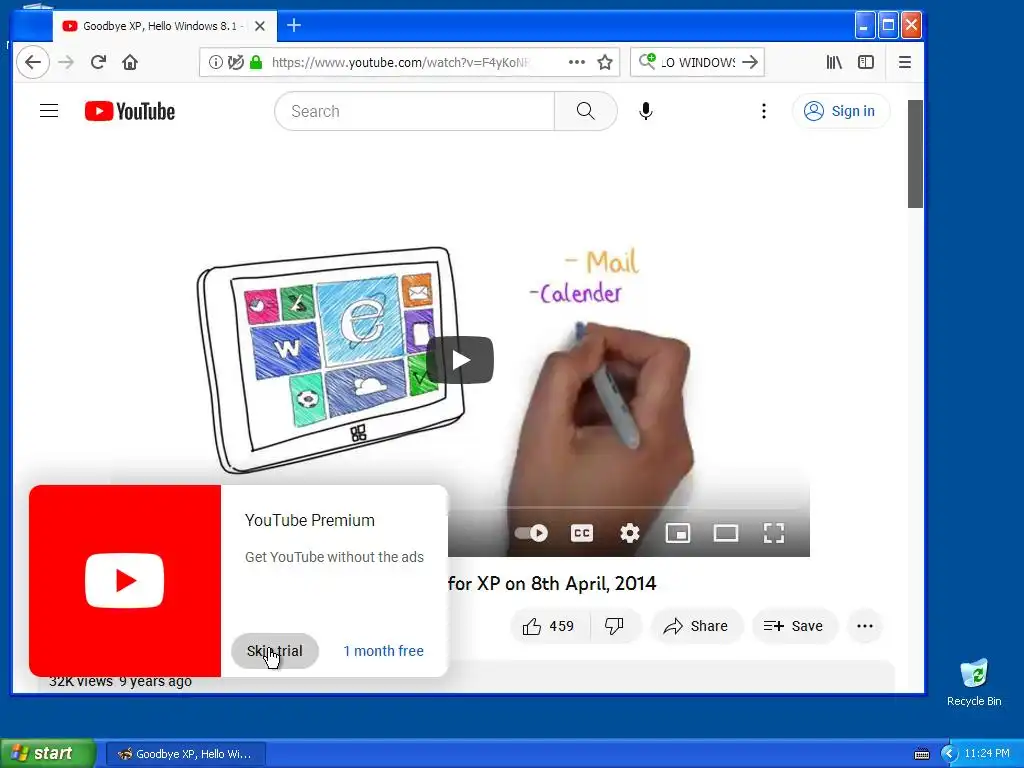Screen dimensions: 1024x768
Task: Switch to miniplayer icon
Action: [x=678, y=534]
